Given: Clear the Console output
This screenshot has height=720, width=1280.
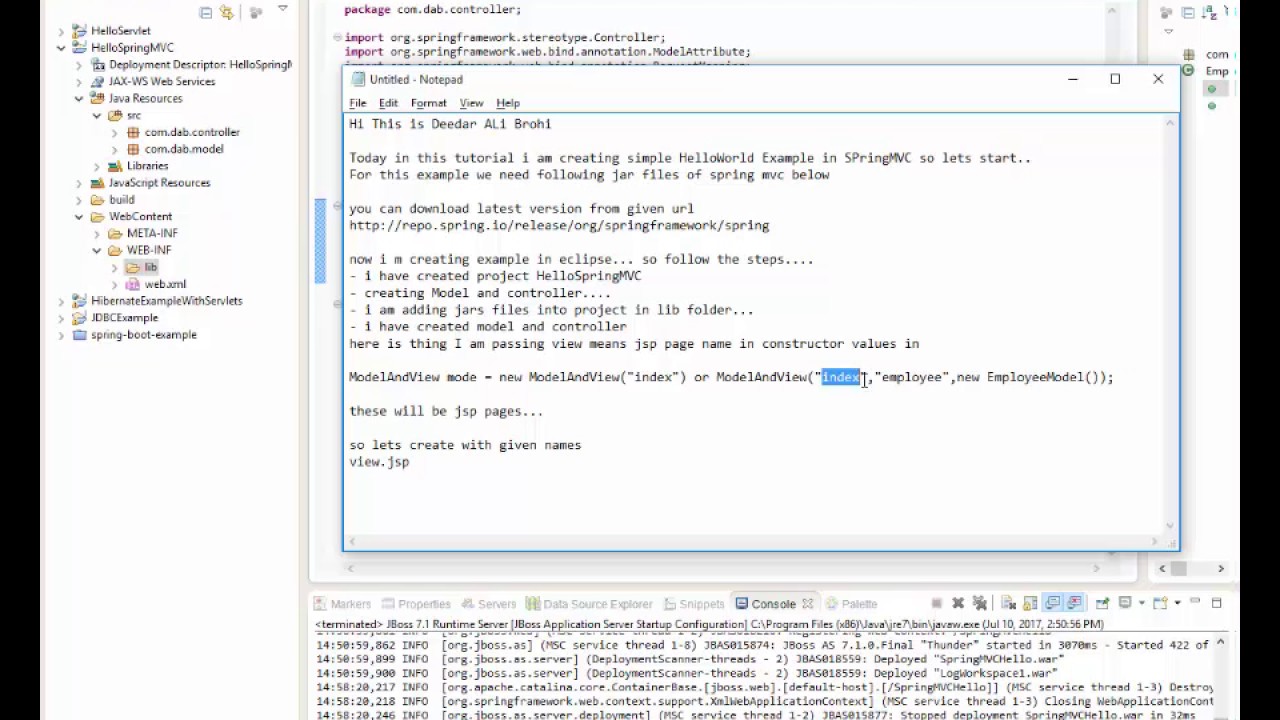Looking at the screenshot, I should click(1008, 603).
